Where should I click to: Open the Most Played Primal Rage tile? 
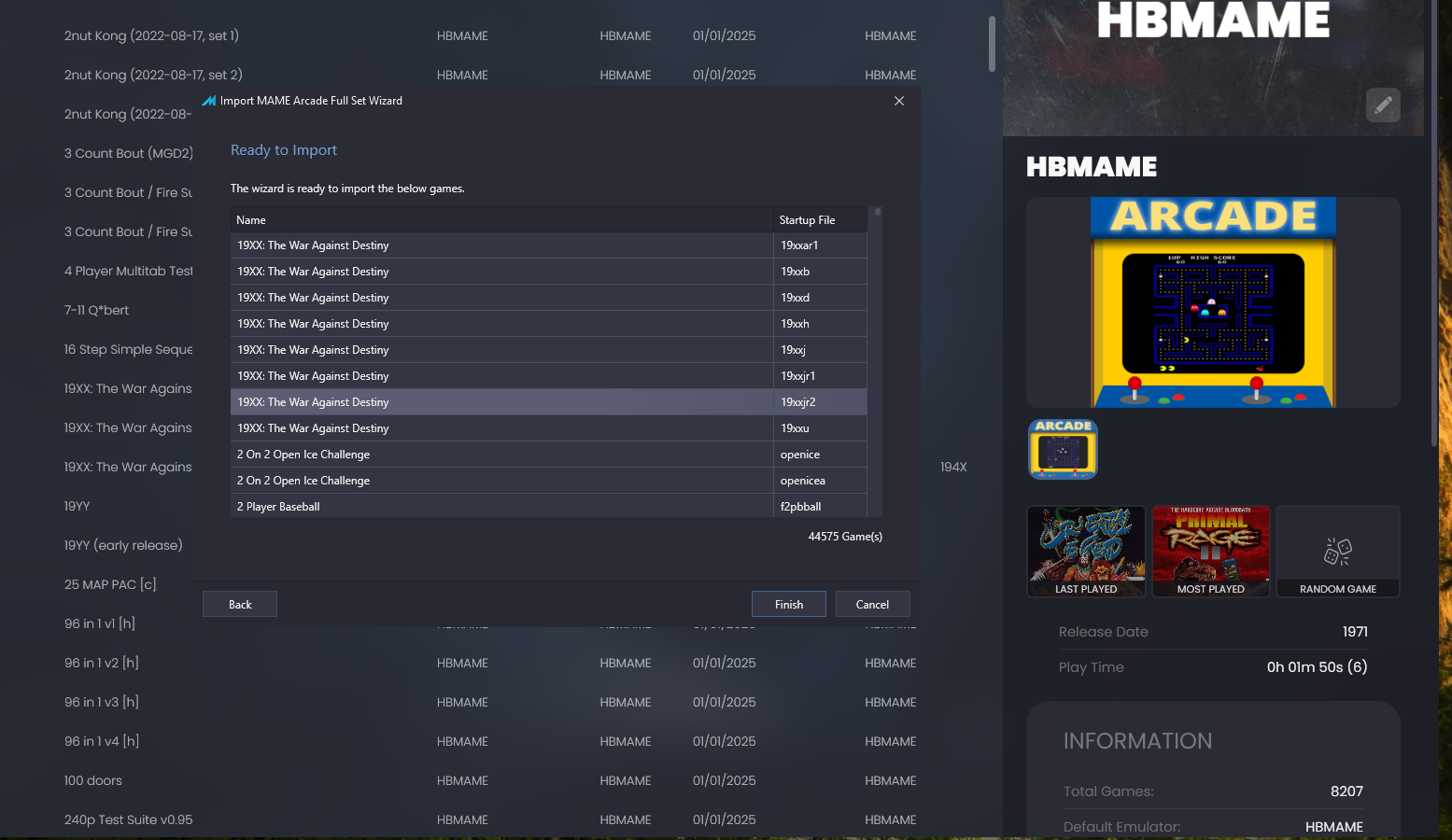[1211, 552]
